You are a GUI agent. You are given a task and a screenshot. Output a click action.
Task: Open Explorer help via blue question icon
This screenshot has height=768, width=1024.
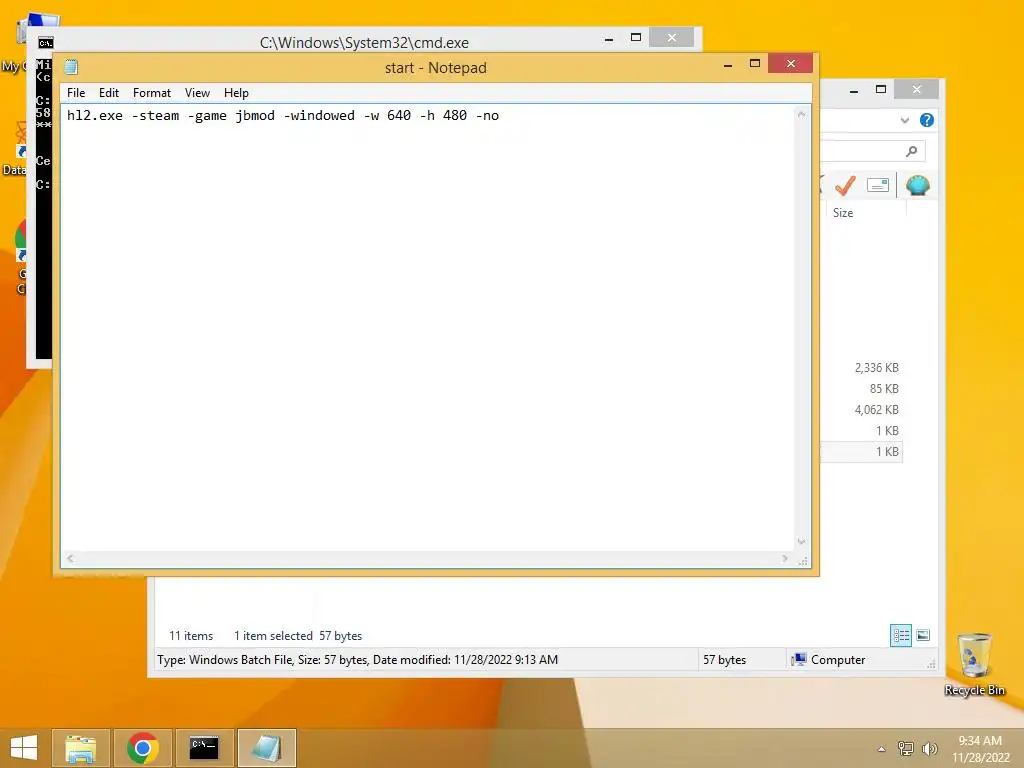click(927, 120)
